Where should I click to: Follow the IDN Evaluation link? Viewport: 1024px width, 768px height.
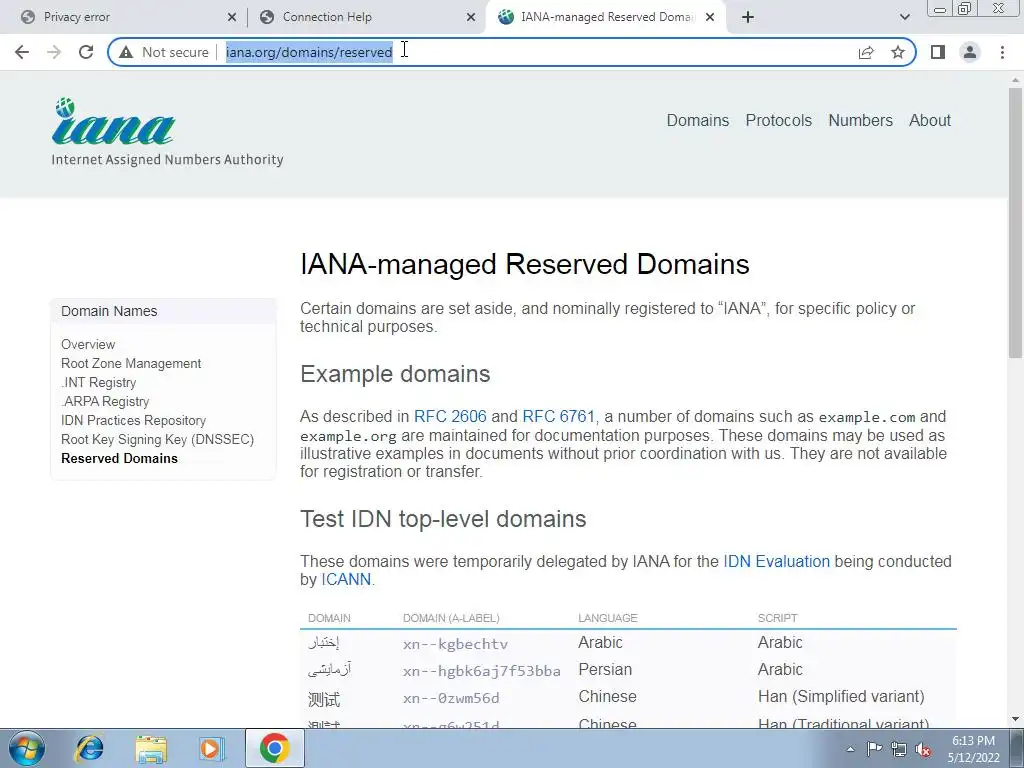pyautogui.click(x=776, y=562)
